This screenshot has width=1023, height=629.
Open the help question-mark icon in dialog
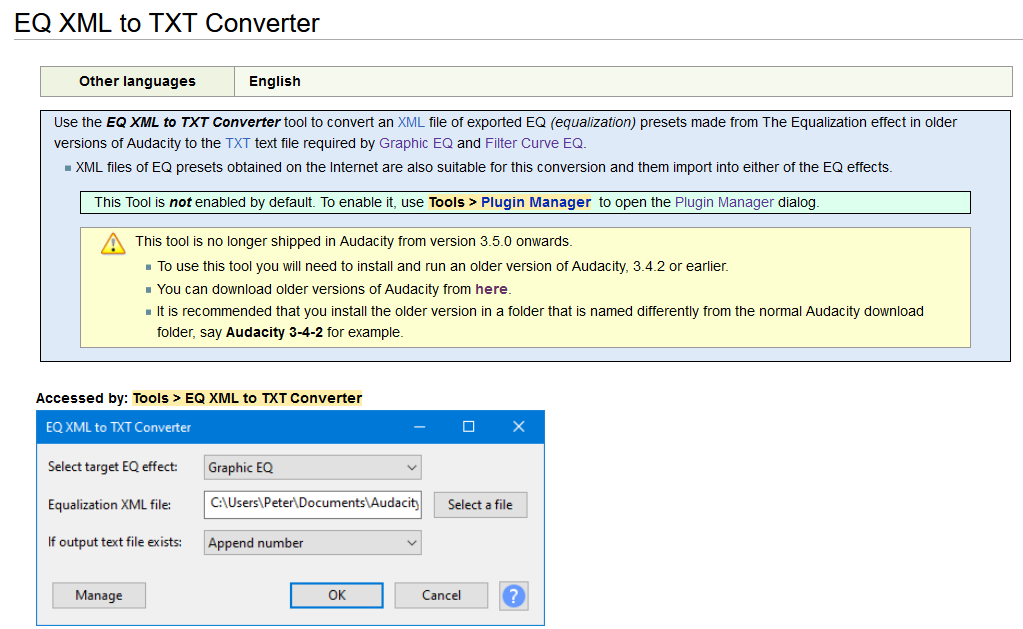(x=513, y=595)
